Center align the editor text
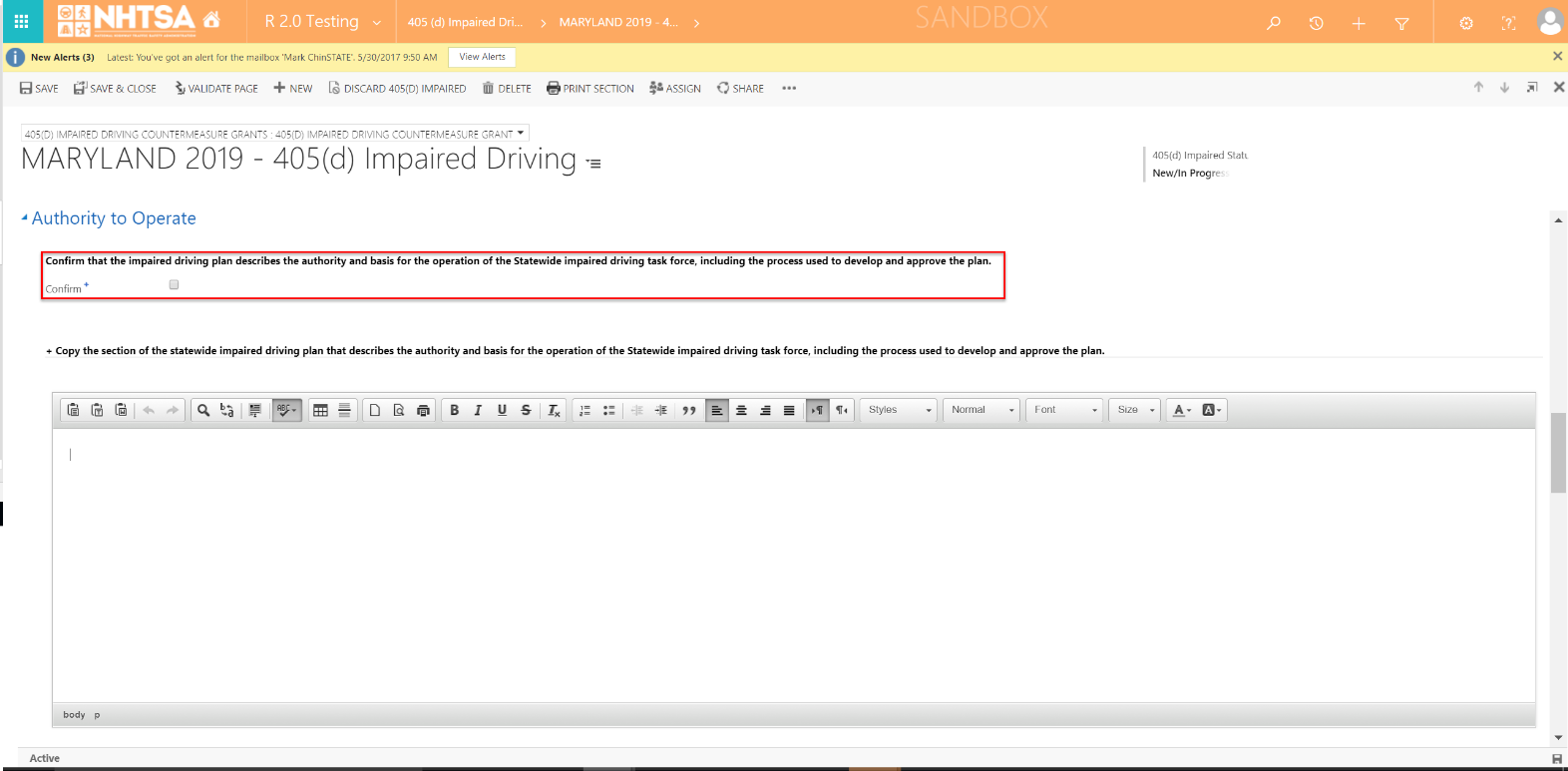This screenshot has width=1568, height=771. (741, 410)
